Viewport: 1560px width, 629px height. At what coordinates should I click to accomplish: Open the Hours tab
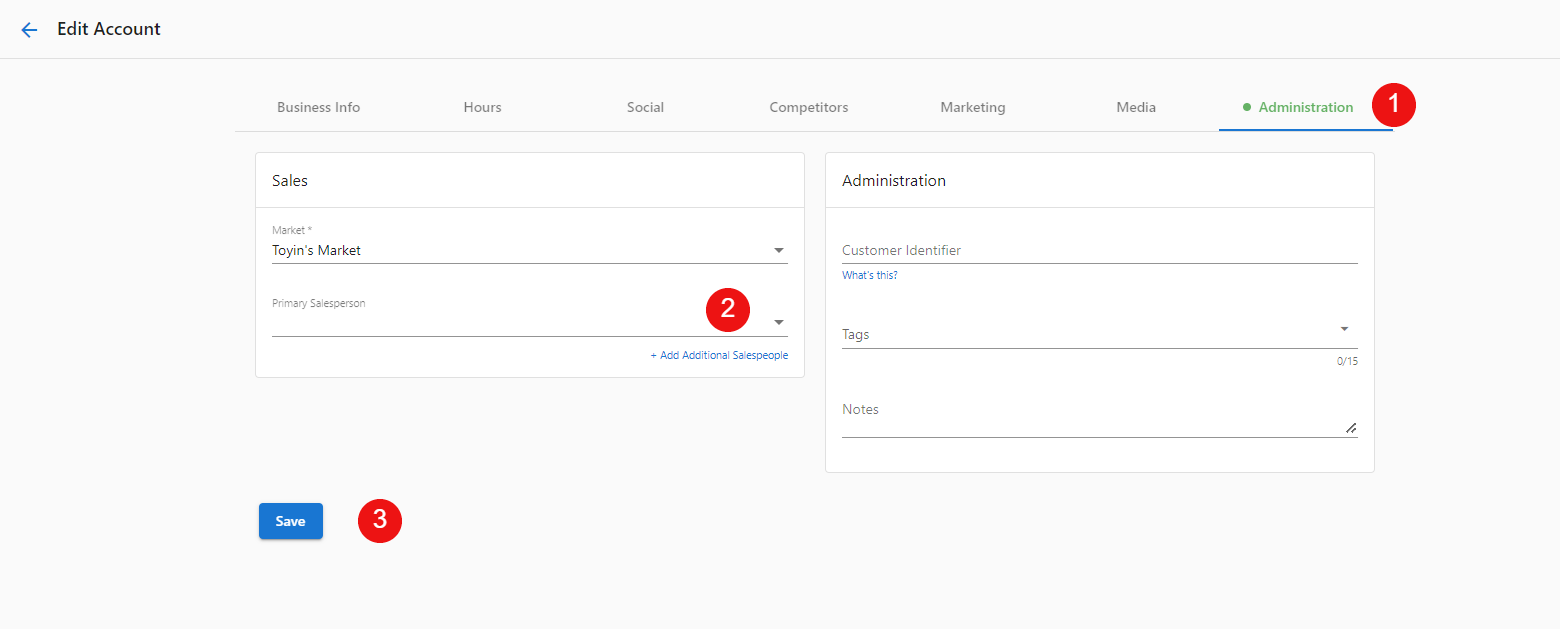[x=482, y=107]
